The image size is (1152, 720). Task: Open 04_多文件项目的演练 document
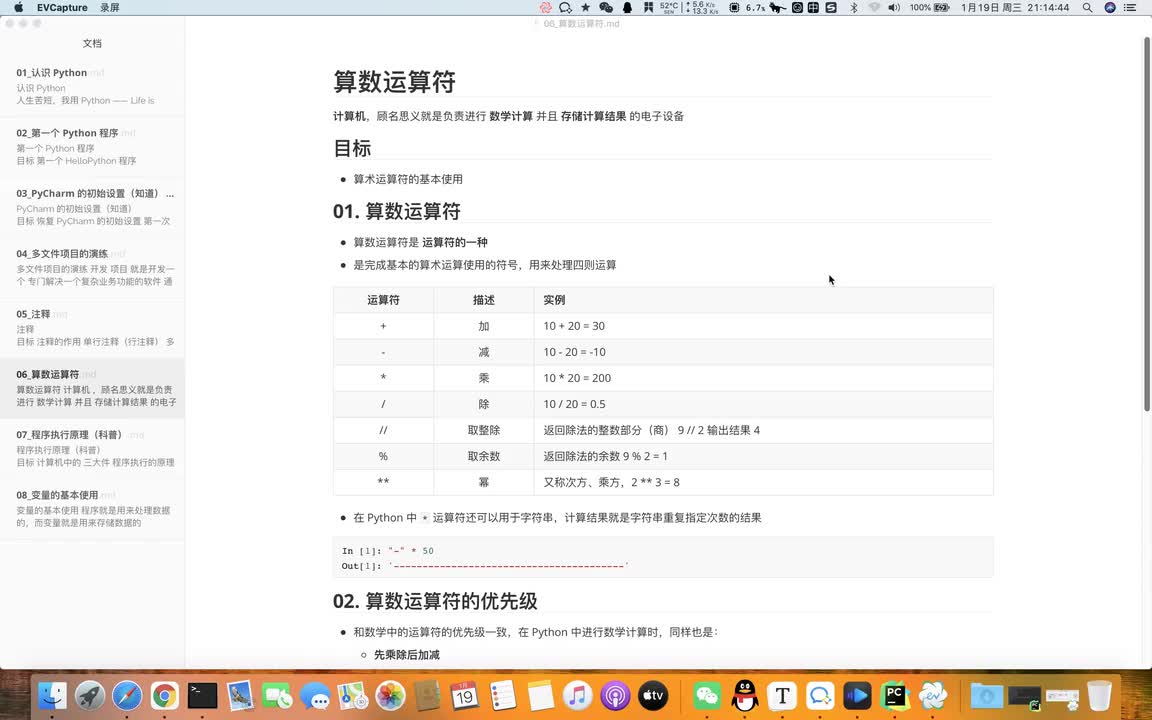click(x=92, y=267)
